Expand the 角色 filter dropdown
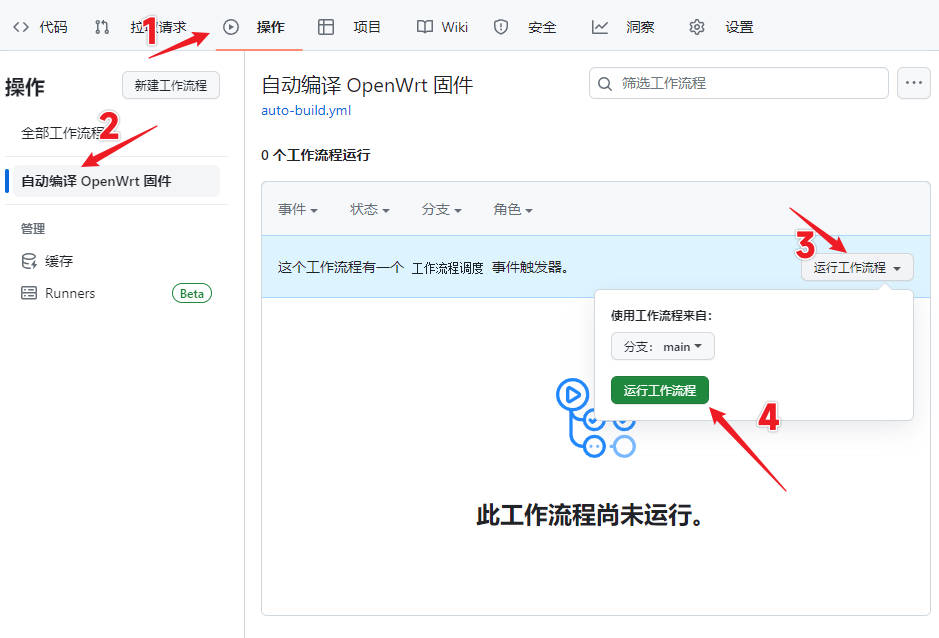This screenshot has height=638, width=939. click(513, 210)
